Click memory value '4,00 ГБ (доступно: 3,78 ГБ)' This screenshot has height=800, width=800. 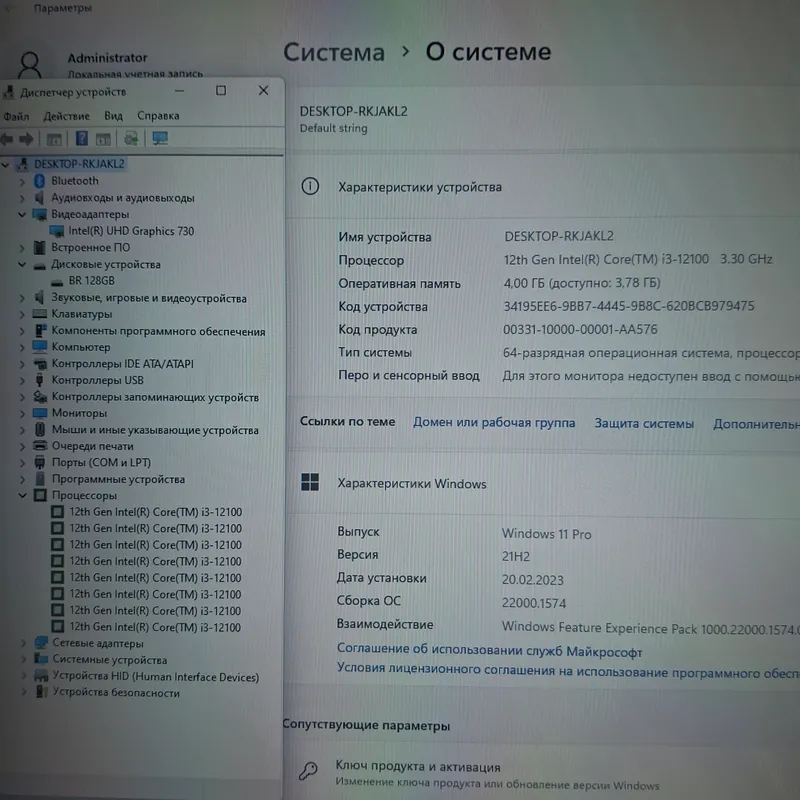(x=582, y=283)
